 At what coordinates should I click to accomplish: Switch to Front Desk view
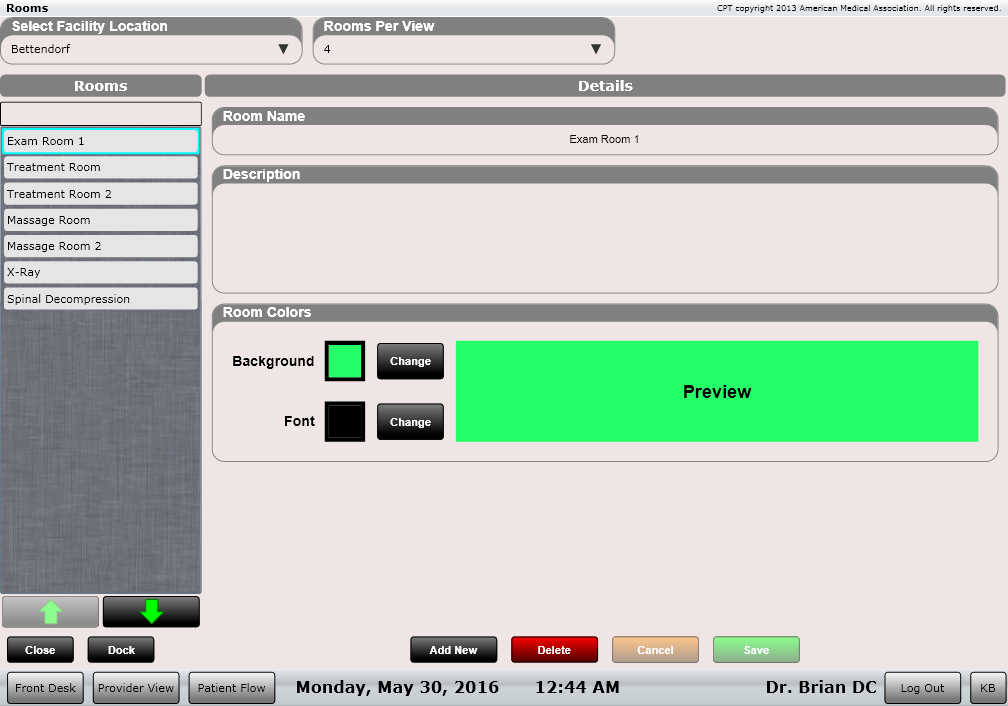[x=46, y=688]
